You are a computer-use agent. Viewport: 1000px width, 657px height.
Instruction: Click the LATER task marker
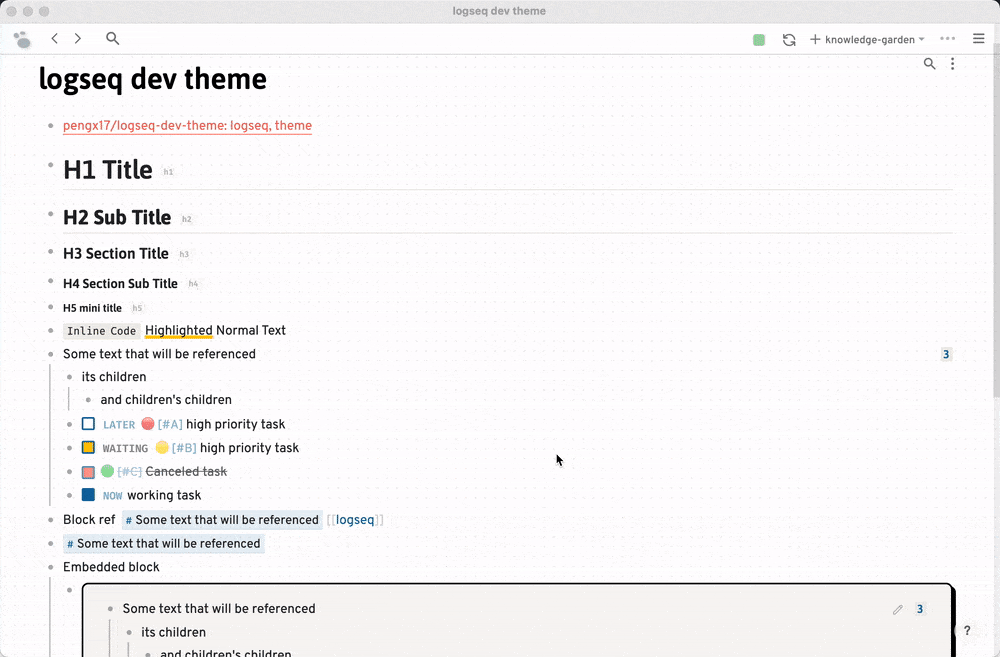[119, 425]
